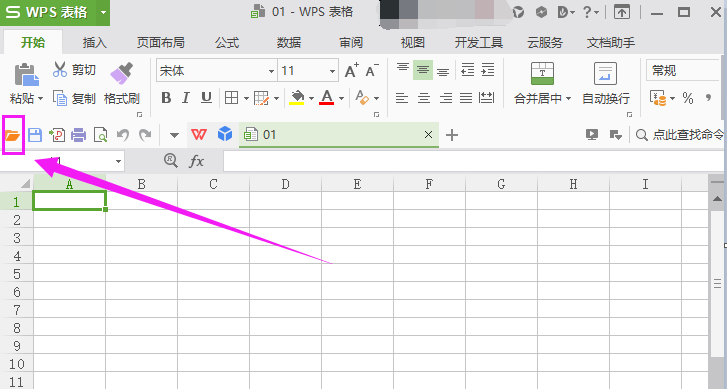Click the distributed alignment icon
The height and width of the screenshot is (389, 727).
(x=487, y=98)
